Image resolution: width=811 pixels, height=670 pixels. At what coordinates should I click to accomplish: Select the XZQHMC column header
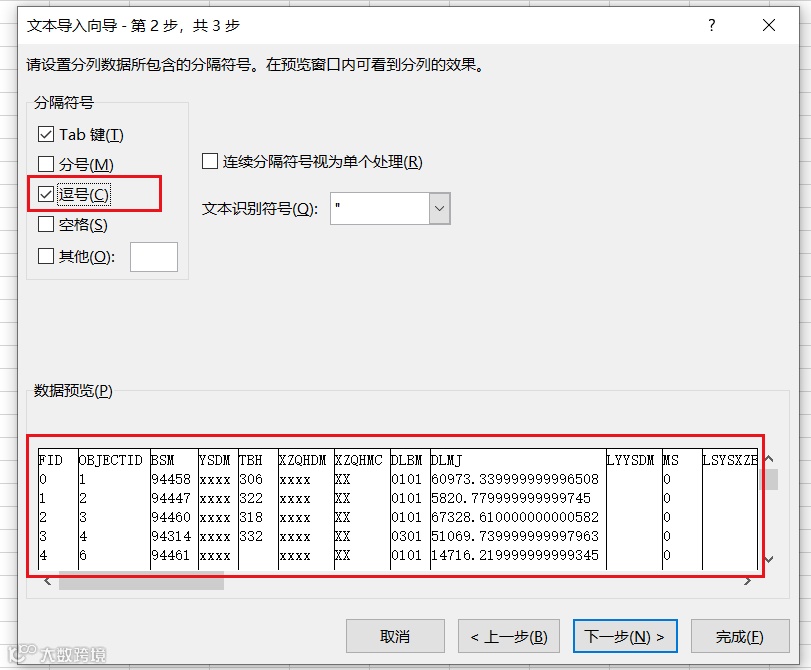click(359, 460)
